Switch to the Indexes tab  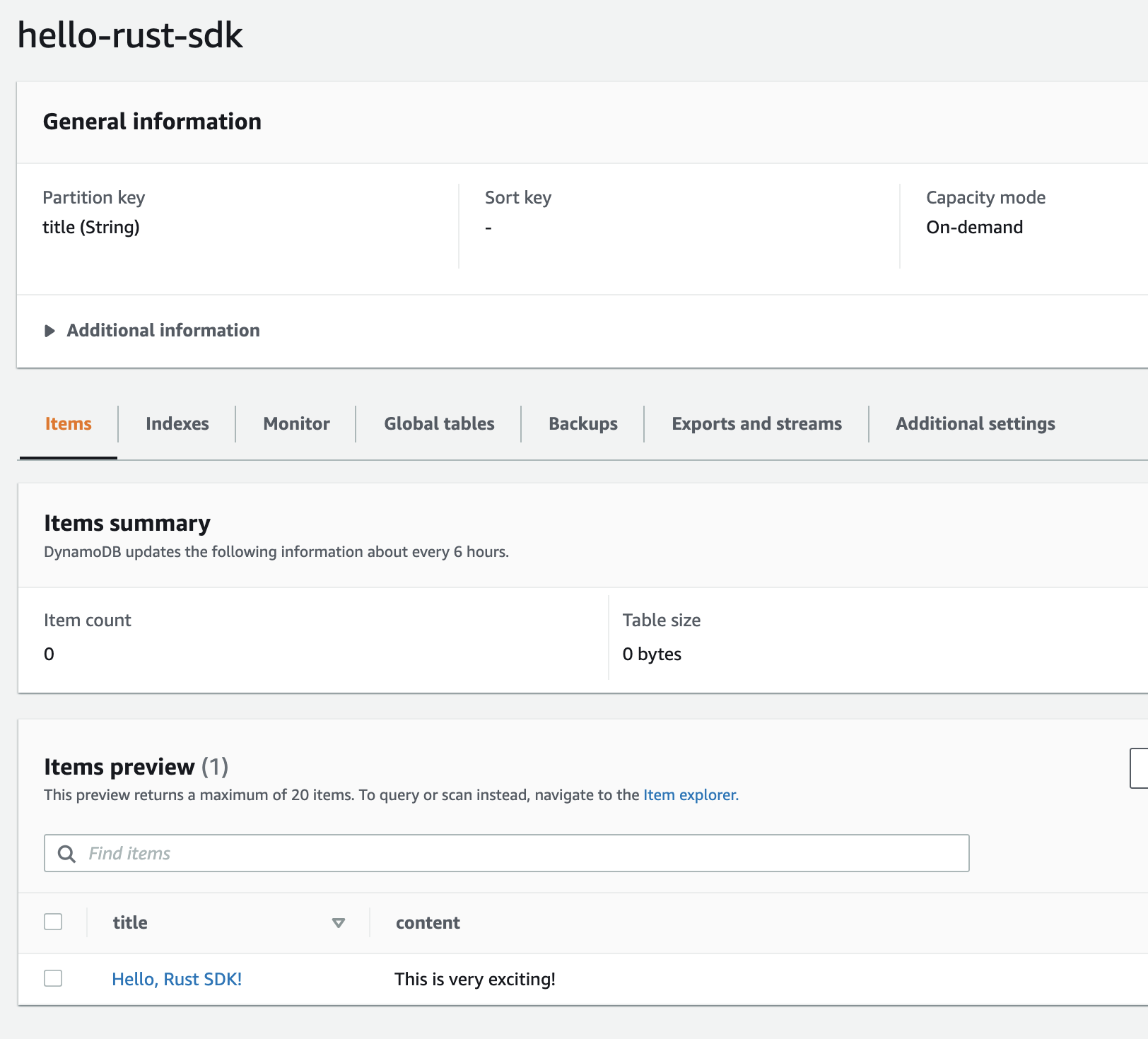click(x=177, y=423)
